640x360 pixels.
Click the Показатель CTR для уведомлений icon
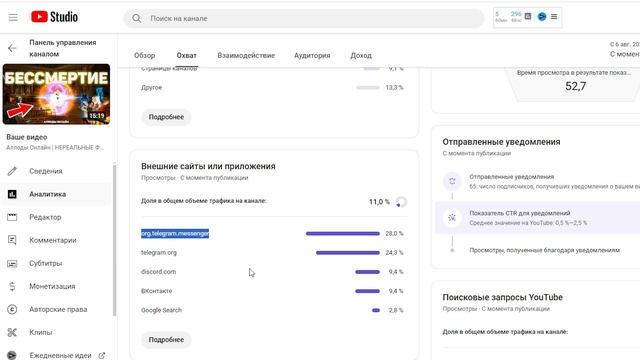tap(452, 218)
